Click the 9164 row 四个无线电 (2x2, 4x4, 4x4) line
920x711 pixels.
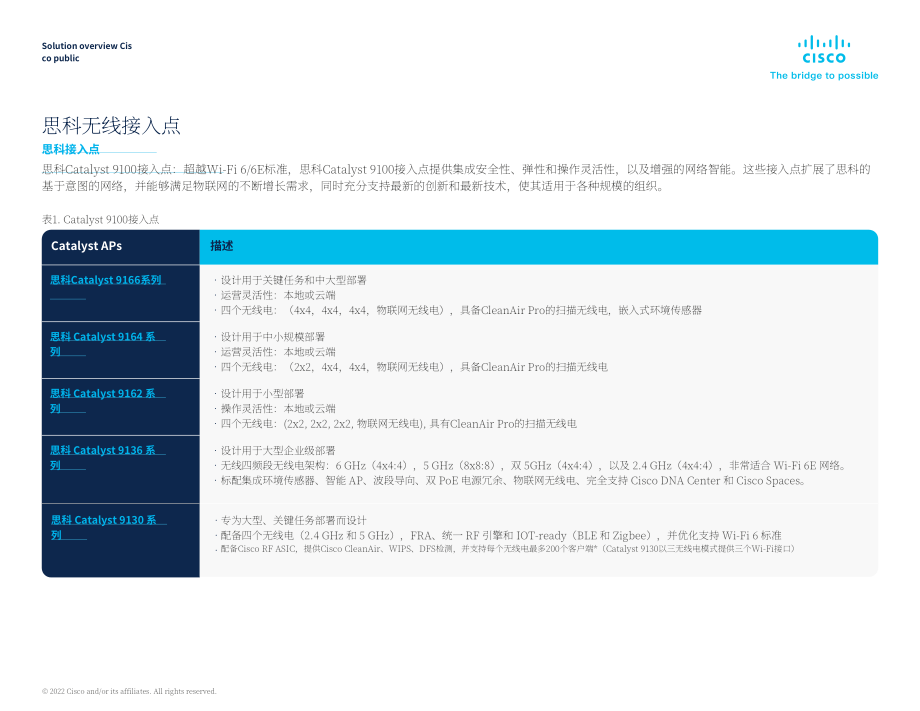(414, 367)
